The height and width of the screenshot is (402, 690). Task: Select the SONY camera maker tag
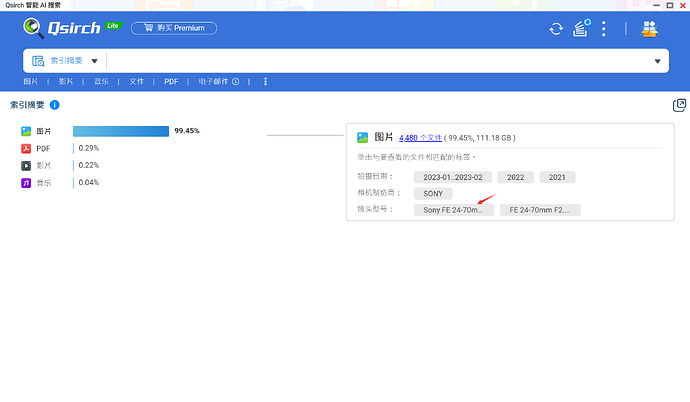(x=433, y=194)
